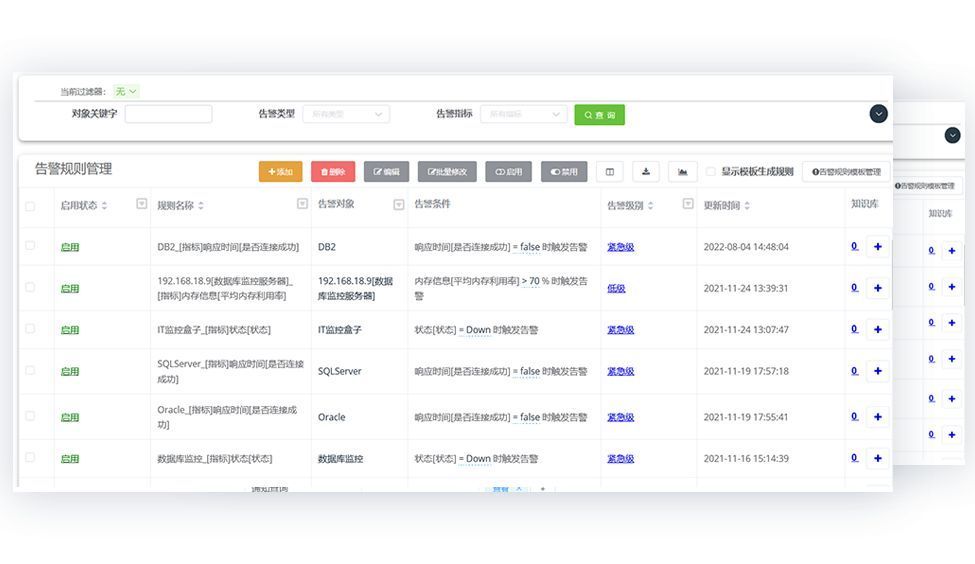Click 启用 status in 数据库监控 row
The image size is (975, 564).
coord(70,459)
